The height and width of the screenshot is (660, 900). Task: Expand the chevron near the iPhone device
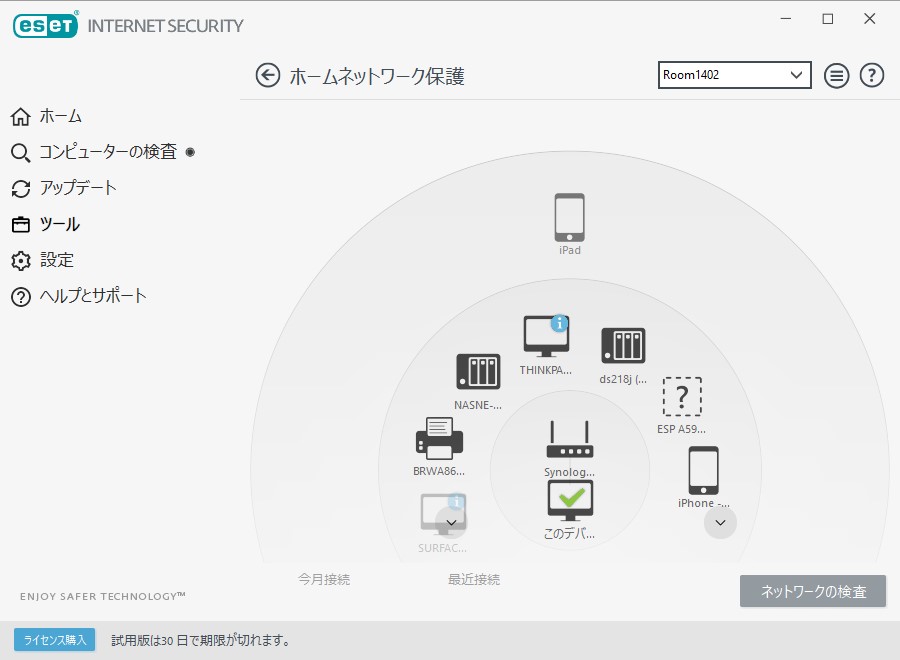(x=721, y=522)
